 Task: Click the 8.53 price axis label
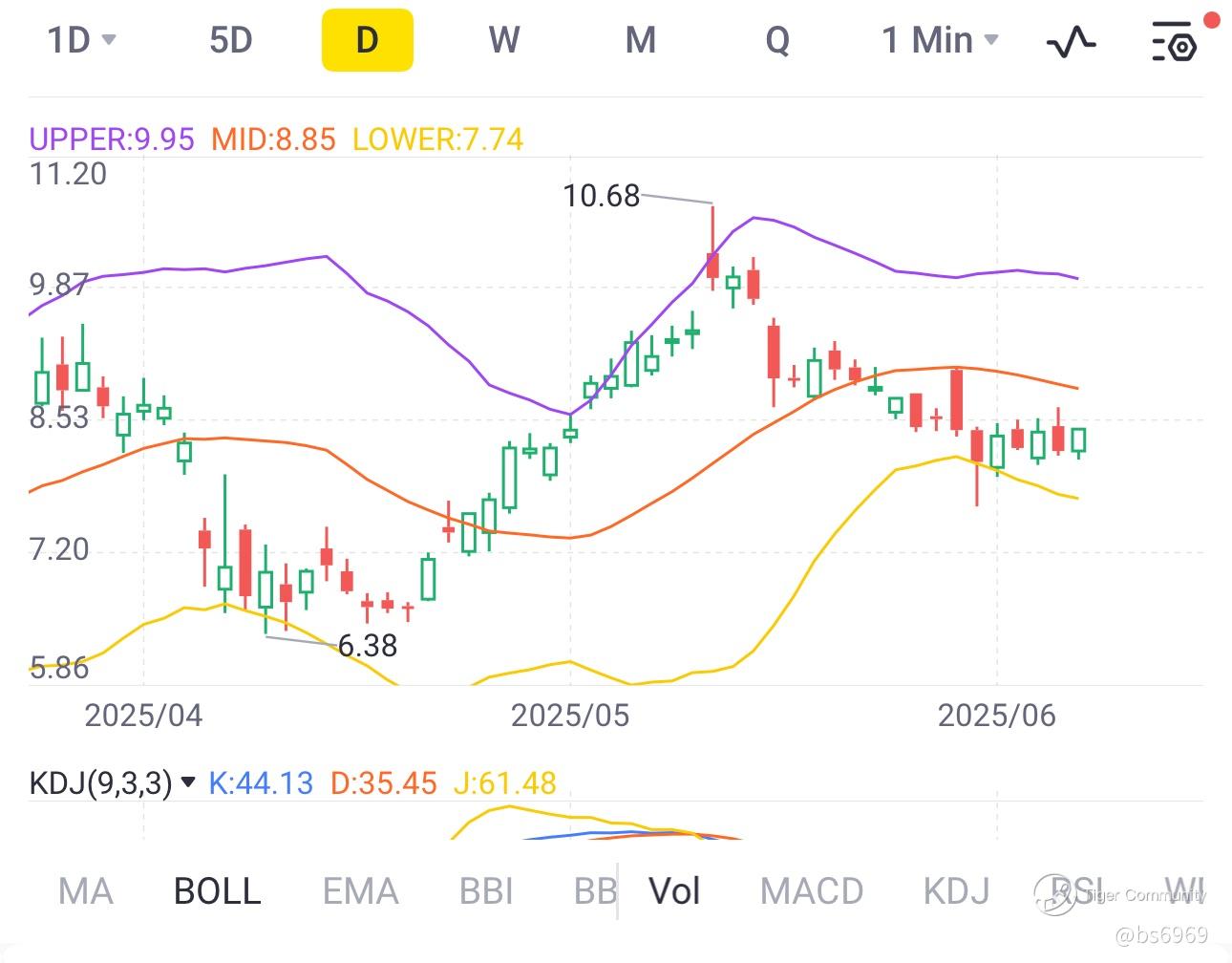point(58,417)
